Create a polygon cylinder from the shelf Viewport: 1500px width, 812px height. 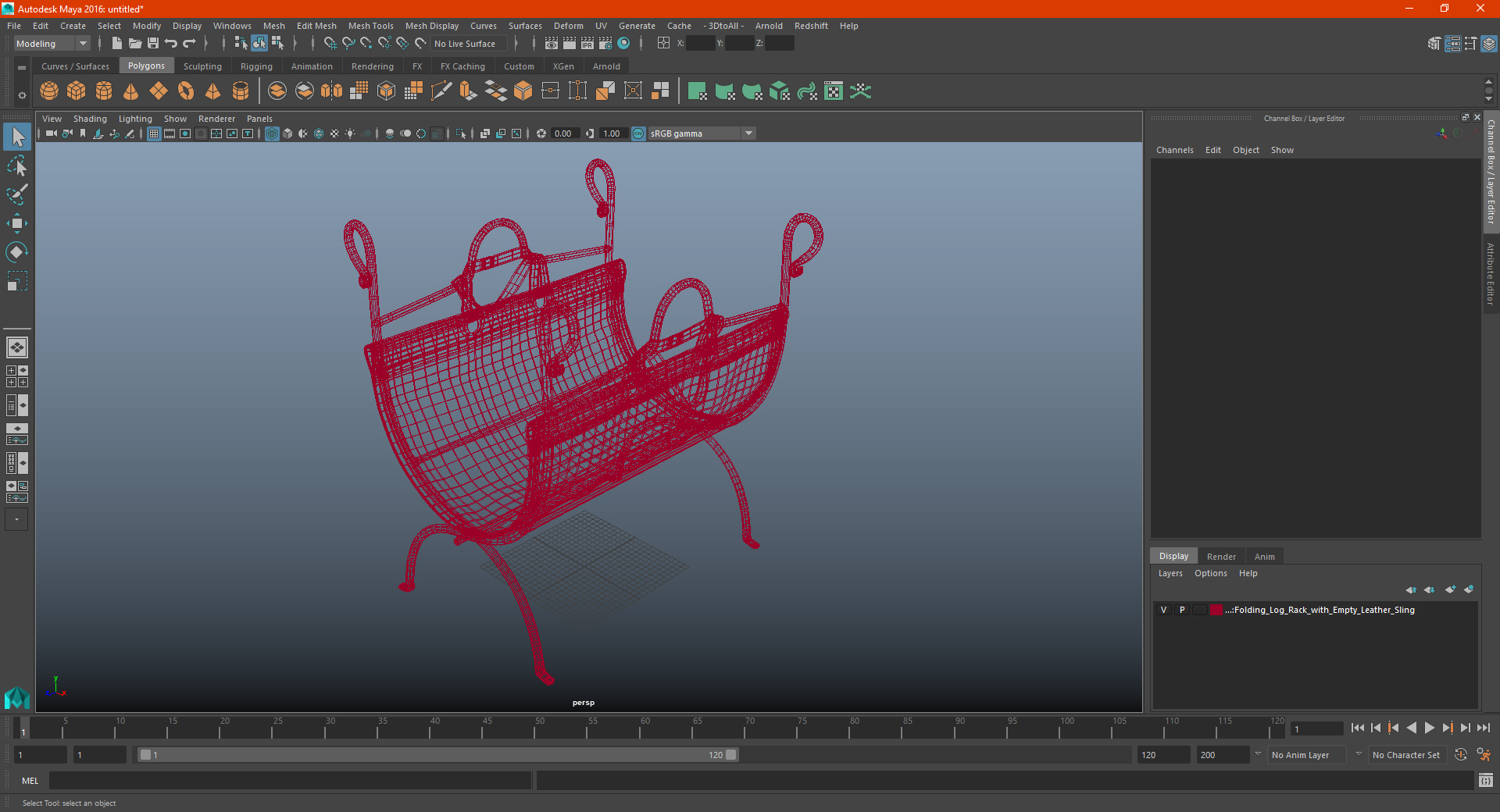pyautogui.click(x=104, y=91)
